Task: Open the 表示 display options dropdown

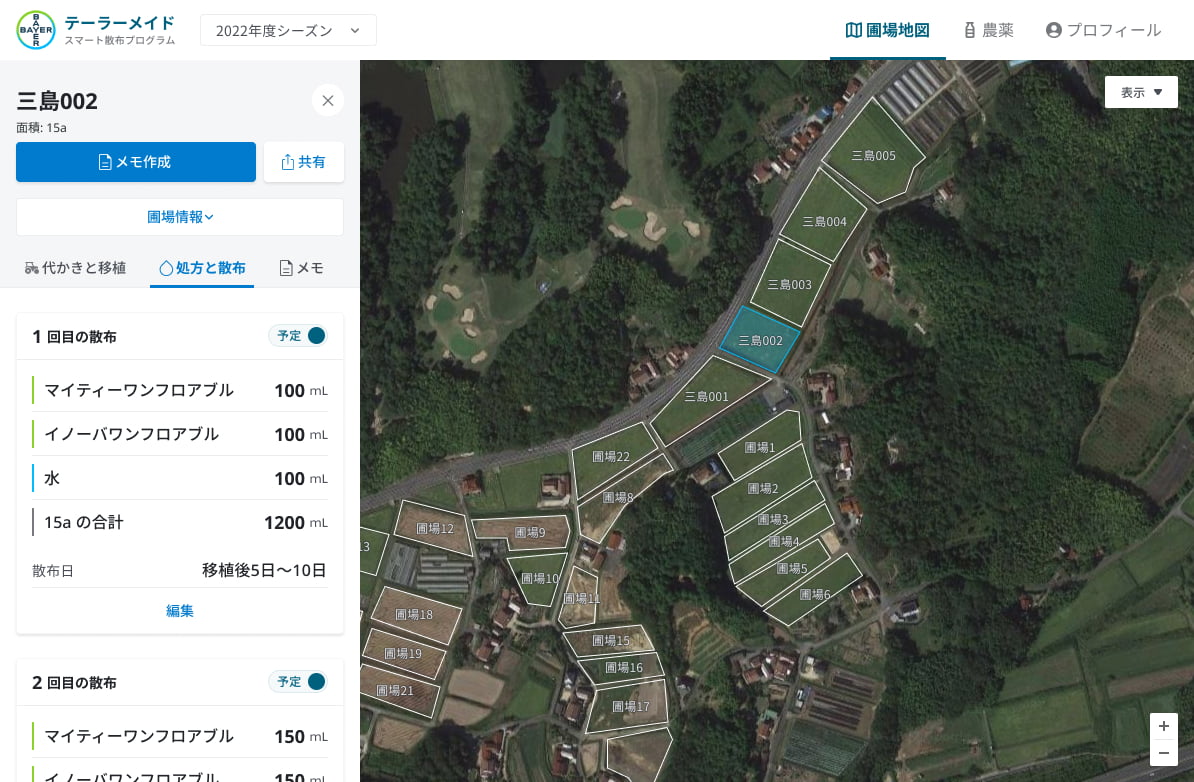Action: pyautogui.click(x=1141, y=92)
